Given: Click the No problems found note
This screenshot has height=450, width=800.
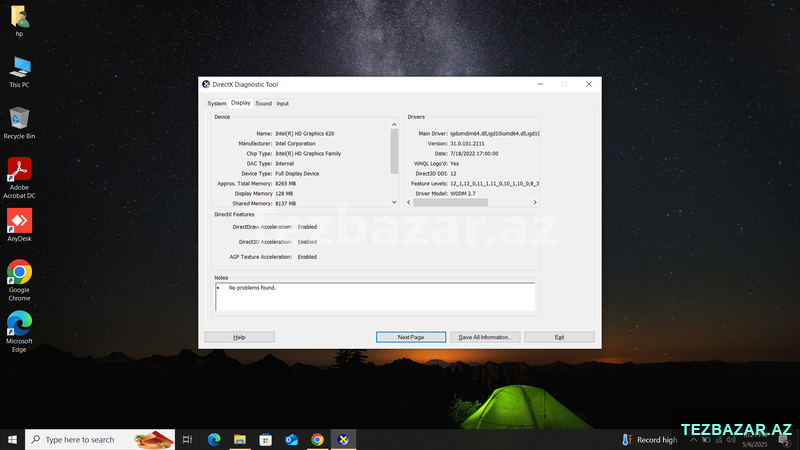Looking at the screenshot, I should [x=252, y=288].
